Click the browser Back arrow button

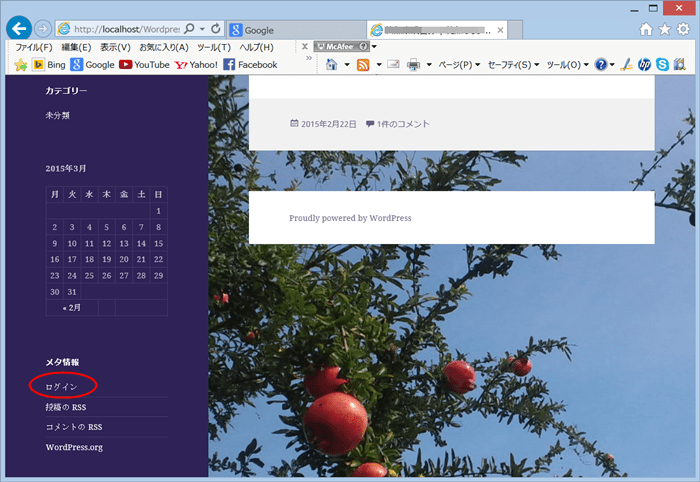[x=17, y=29]
